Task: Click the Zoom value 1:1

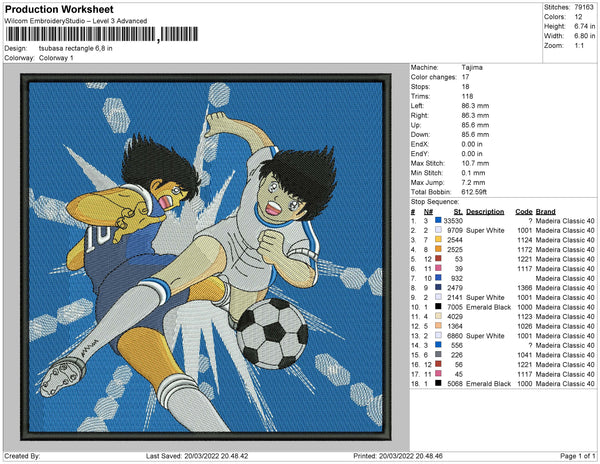Action: (x=579, y=46)
